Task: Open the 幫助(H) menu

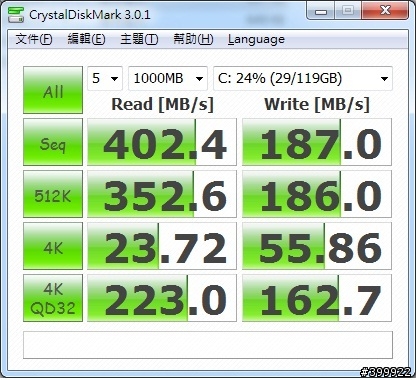Action: (x=193, y=39)
